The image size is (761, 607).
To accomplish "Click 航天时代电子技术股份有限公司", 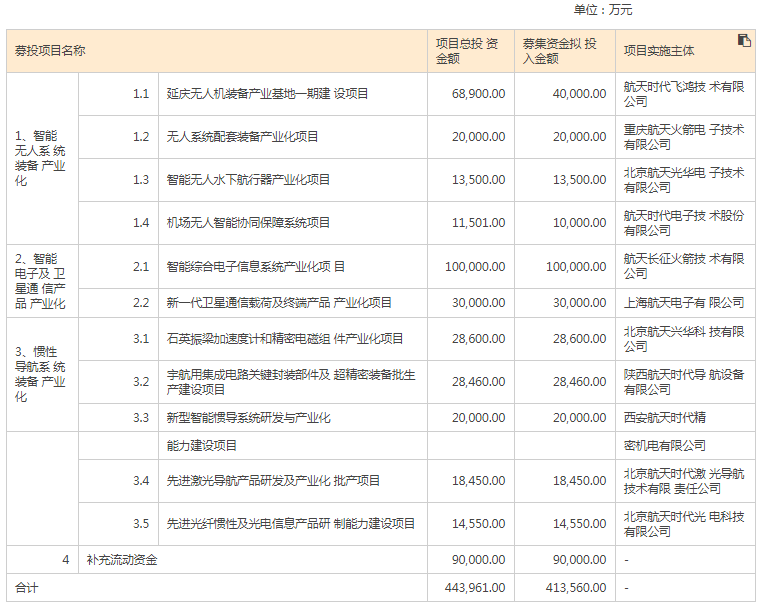I will (684, 223).
